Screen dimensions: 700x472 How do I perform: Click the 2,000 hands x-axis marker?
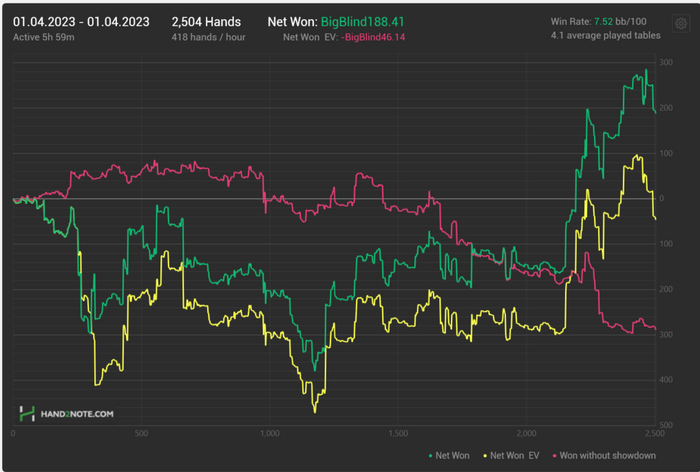point(527,433)
